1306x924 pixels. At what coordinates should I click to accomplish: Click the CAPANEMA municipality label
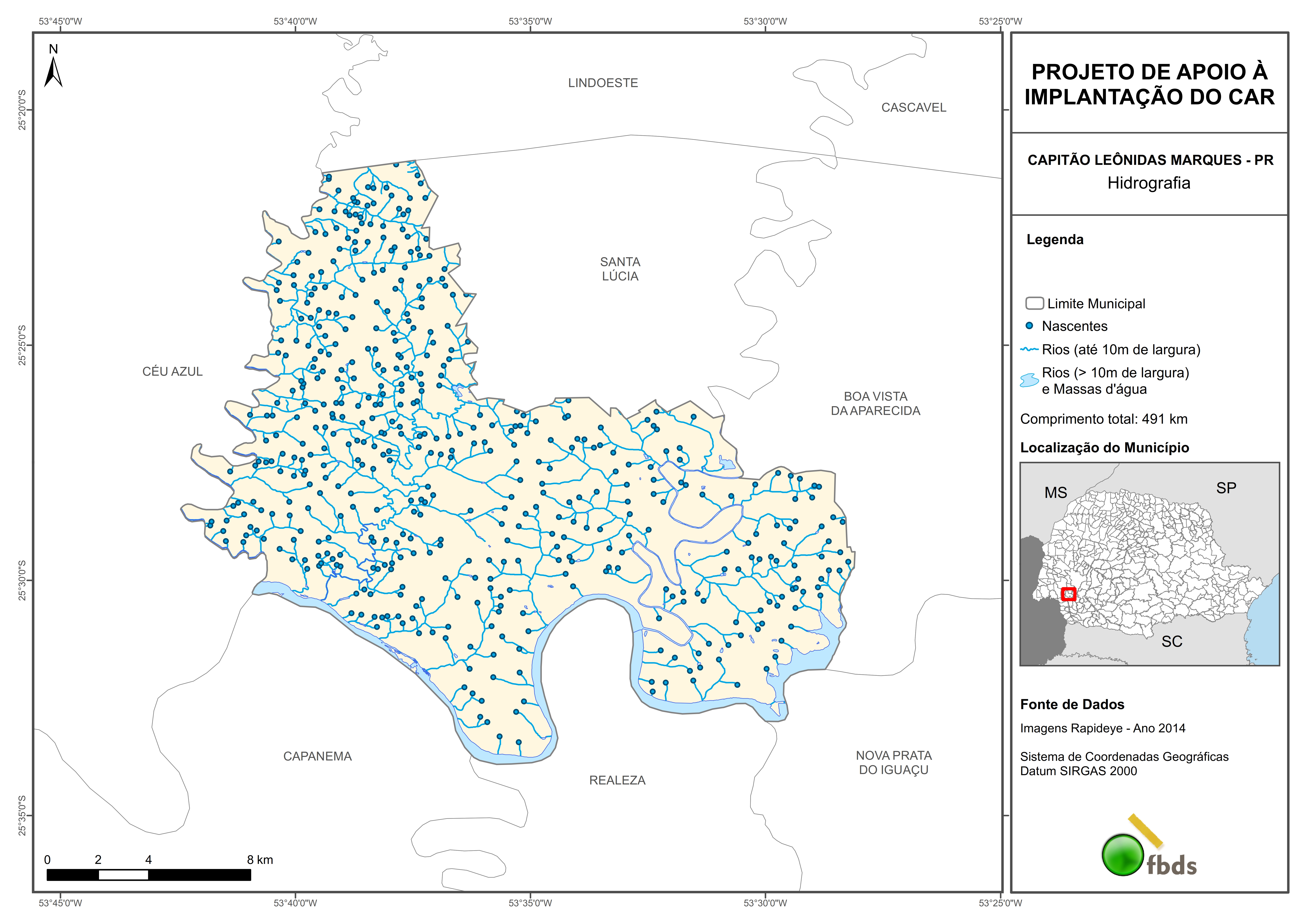pos(318,756)
